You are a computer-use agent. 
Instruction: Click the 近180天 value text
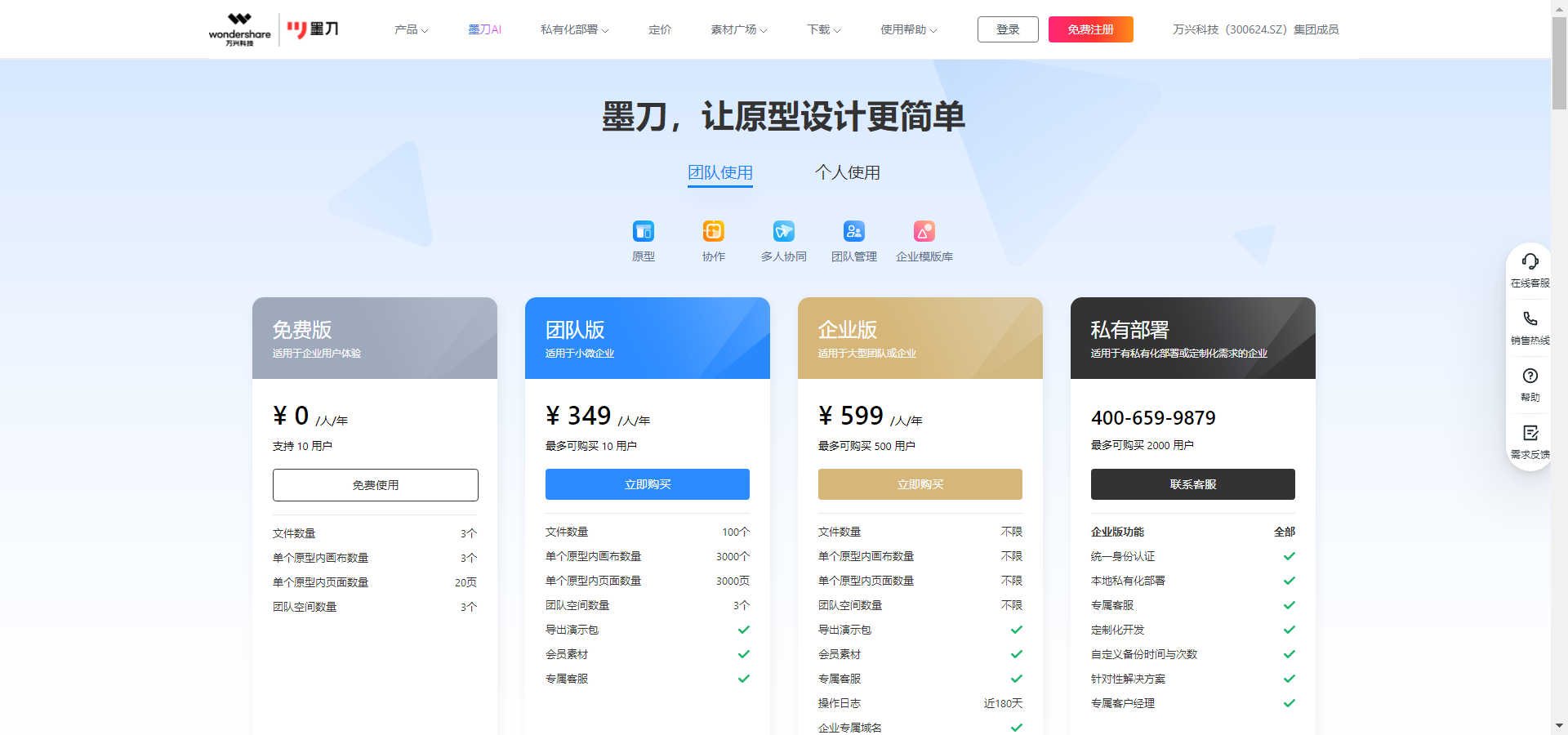(1003, 703)
